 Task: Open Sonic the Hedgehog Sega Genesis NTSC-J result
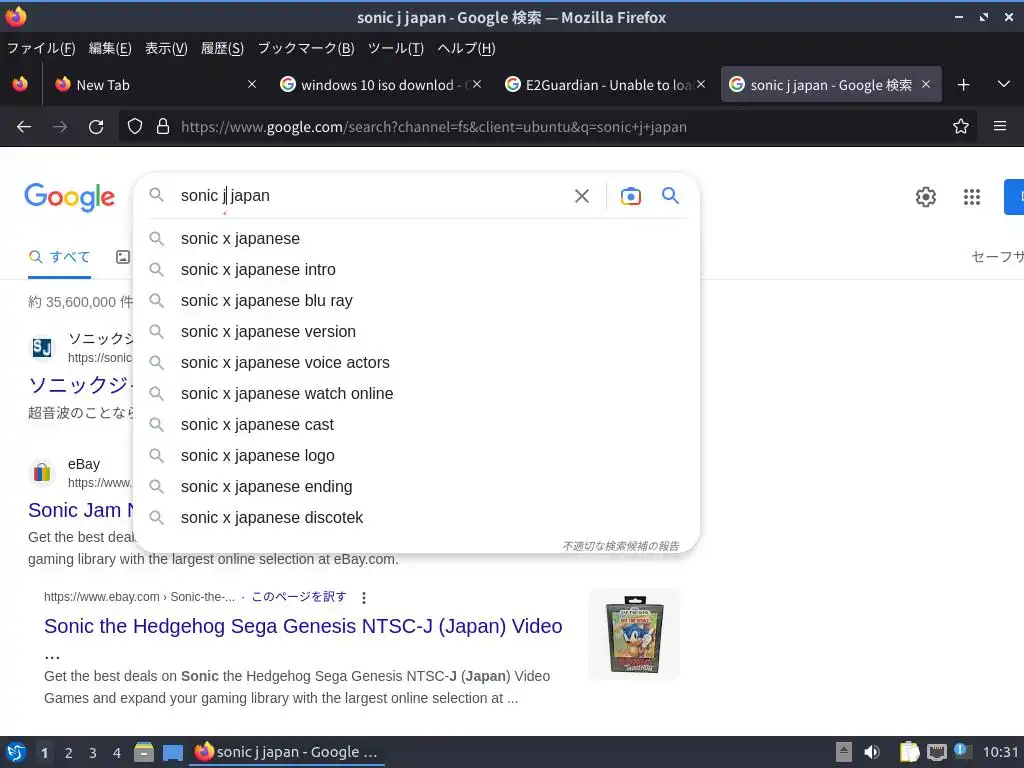point(303,626)
